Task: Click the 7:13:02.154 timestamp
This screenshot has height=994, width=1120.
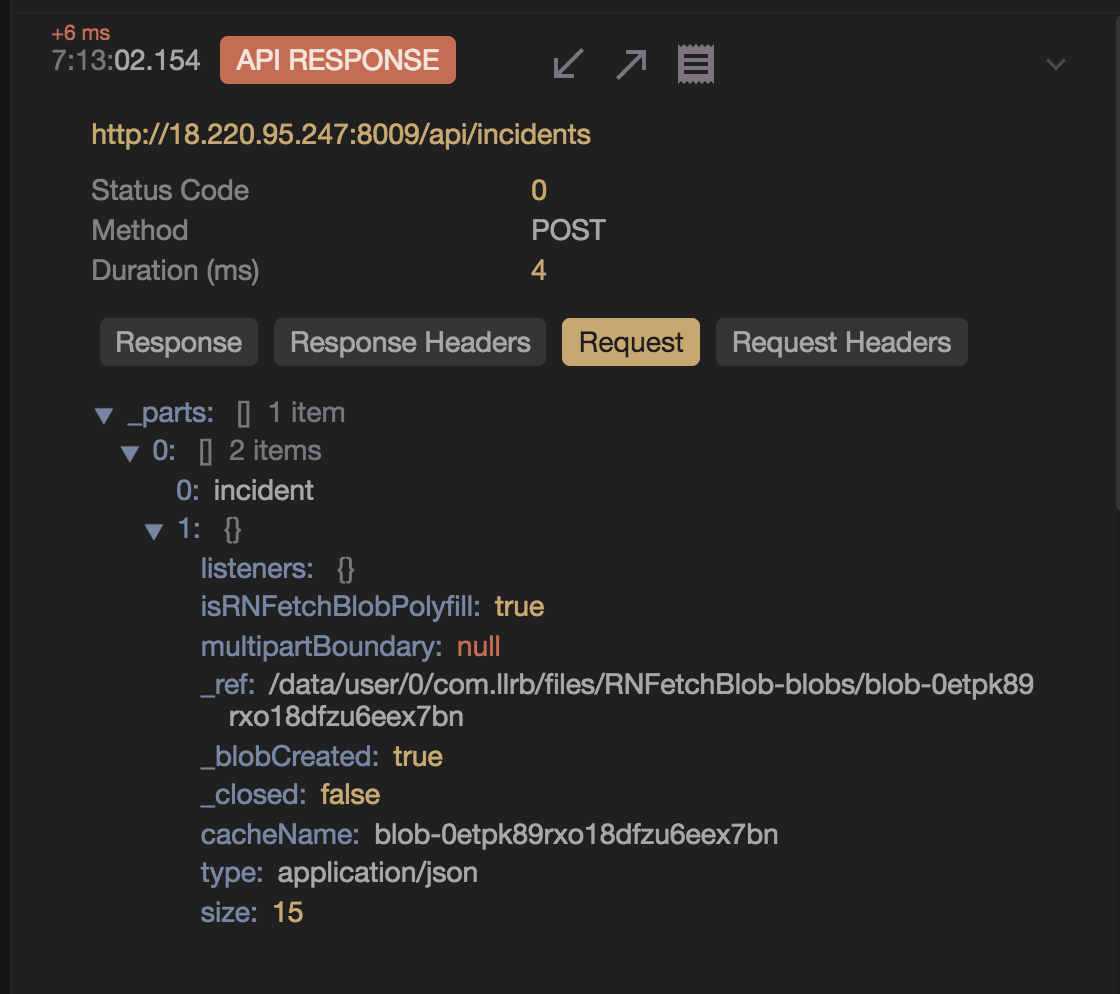Action: (126, 60)
